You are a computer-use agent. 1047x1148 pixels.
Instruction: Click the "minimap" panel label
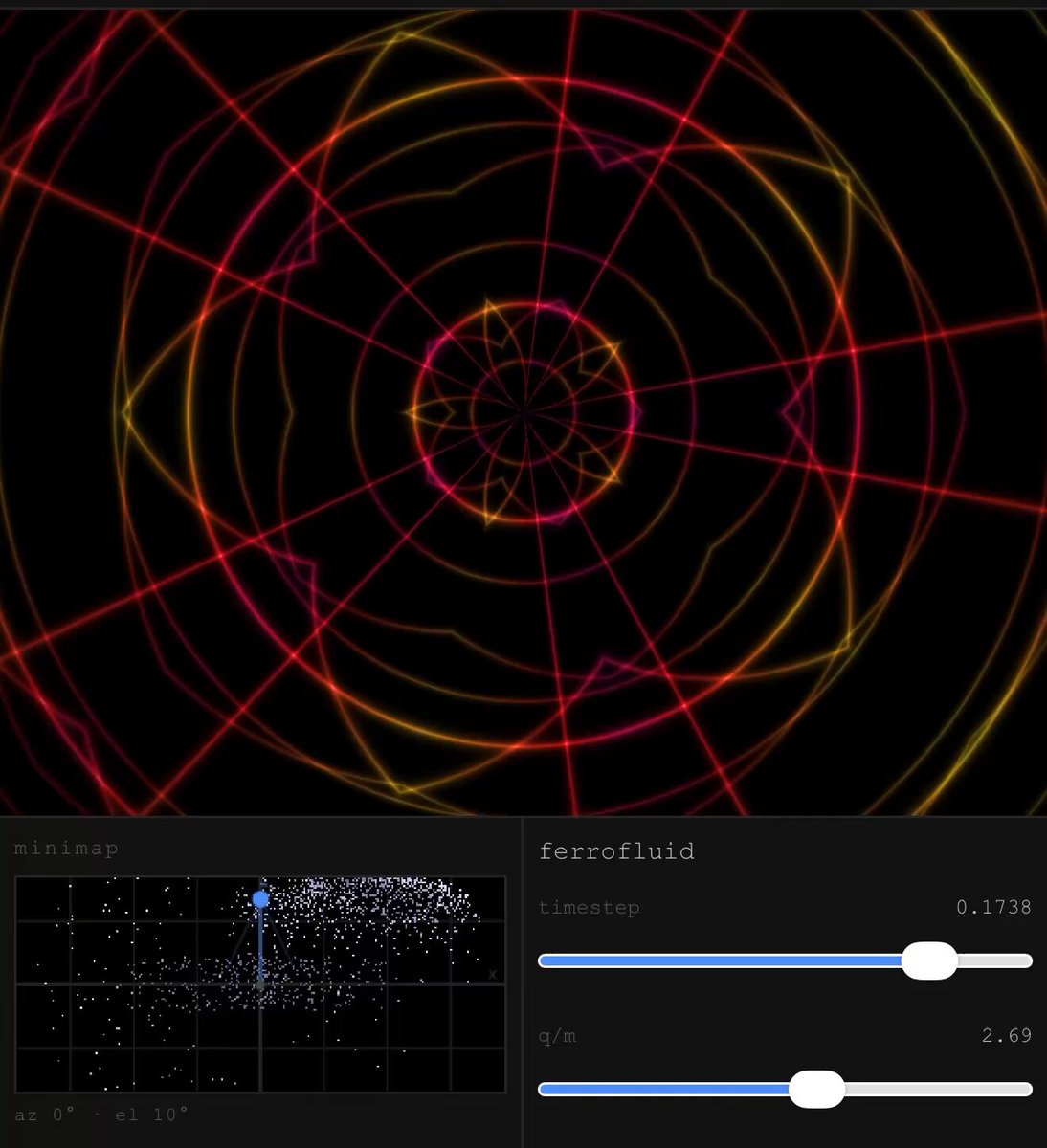[67, 849]
